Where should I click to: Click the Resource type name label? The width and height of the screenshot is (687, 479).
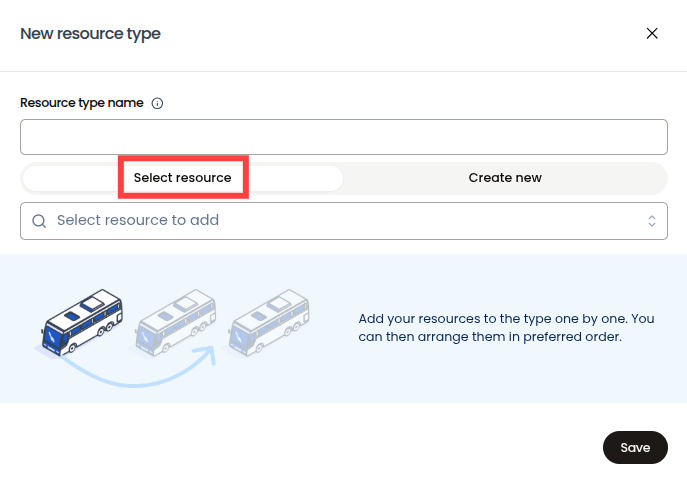tap(81, 103)
